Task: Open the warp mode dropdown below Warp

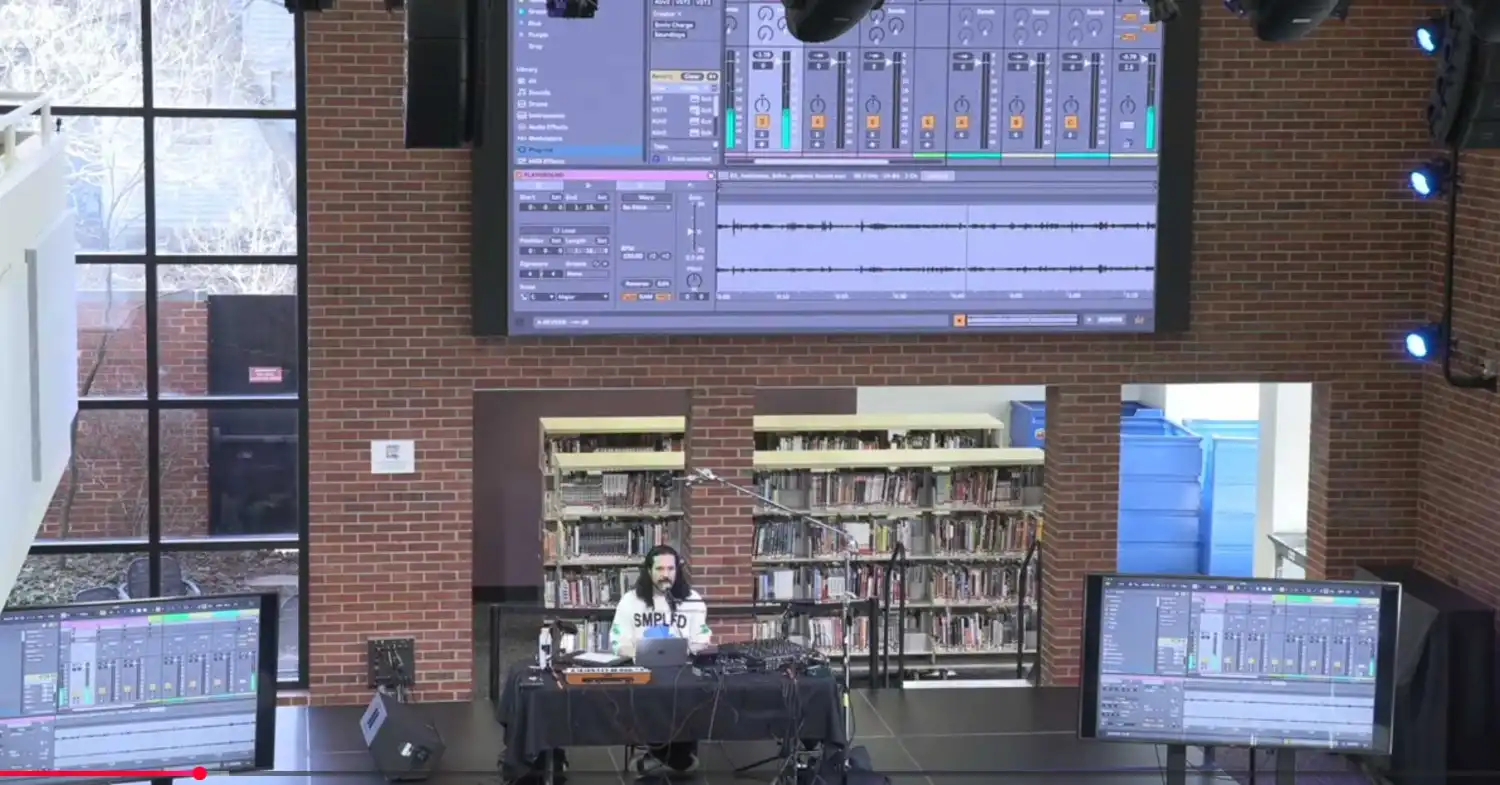Action: [645, 208]
